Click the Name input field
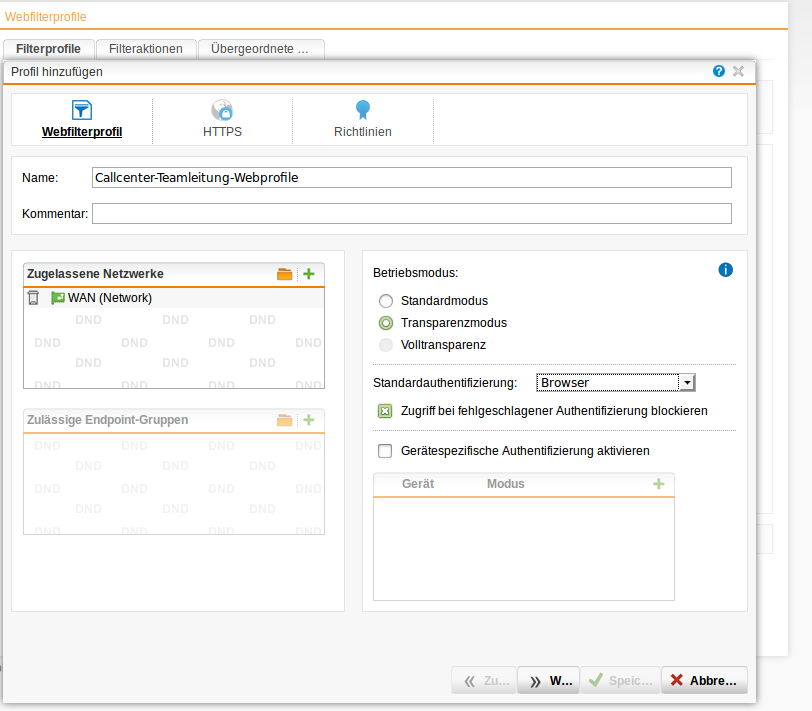The height and width of the screenshot is (711, 812). (x=411, y=178)
